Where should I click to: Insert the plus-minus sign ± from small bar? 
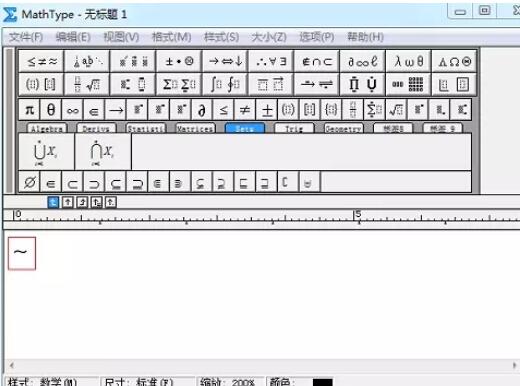coord(267,110)
